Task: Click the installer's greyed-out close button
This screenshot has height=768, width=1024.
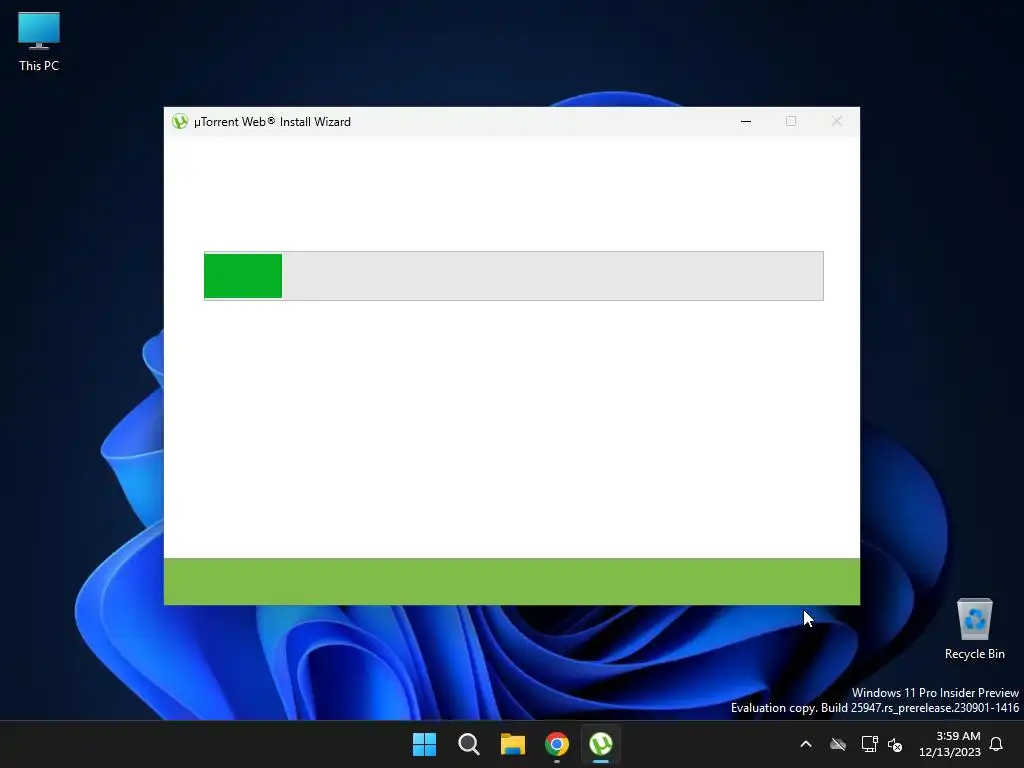Action: (x=837, y=121)
